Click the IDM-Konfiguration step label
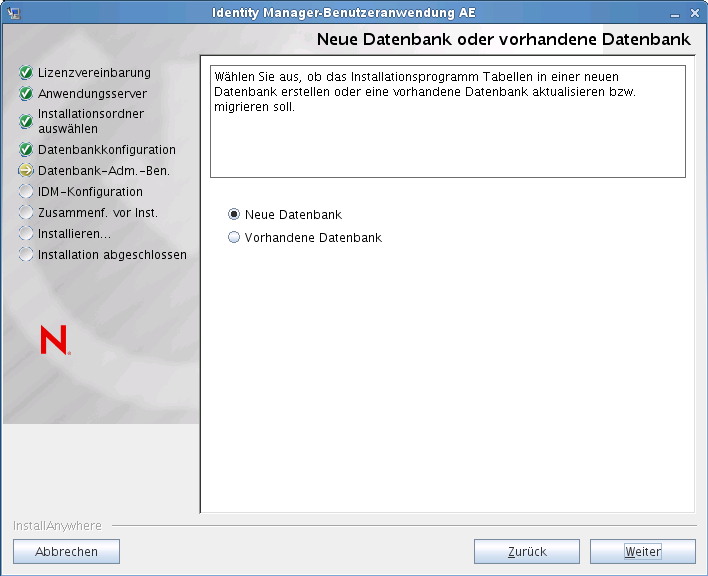 pos(90,192)
